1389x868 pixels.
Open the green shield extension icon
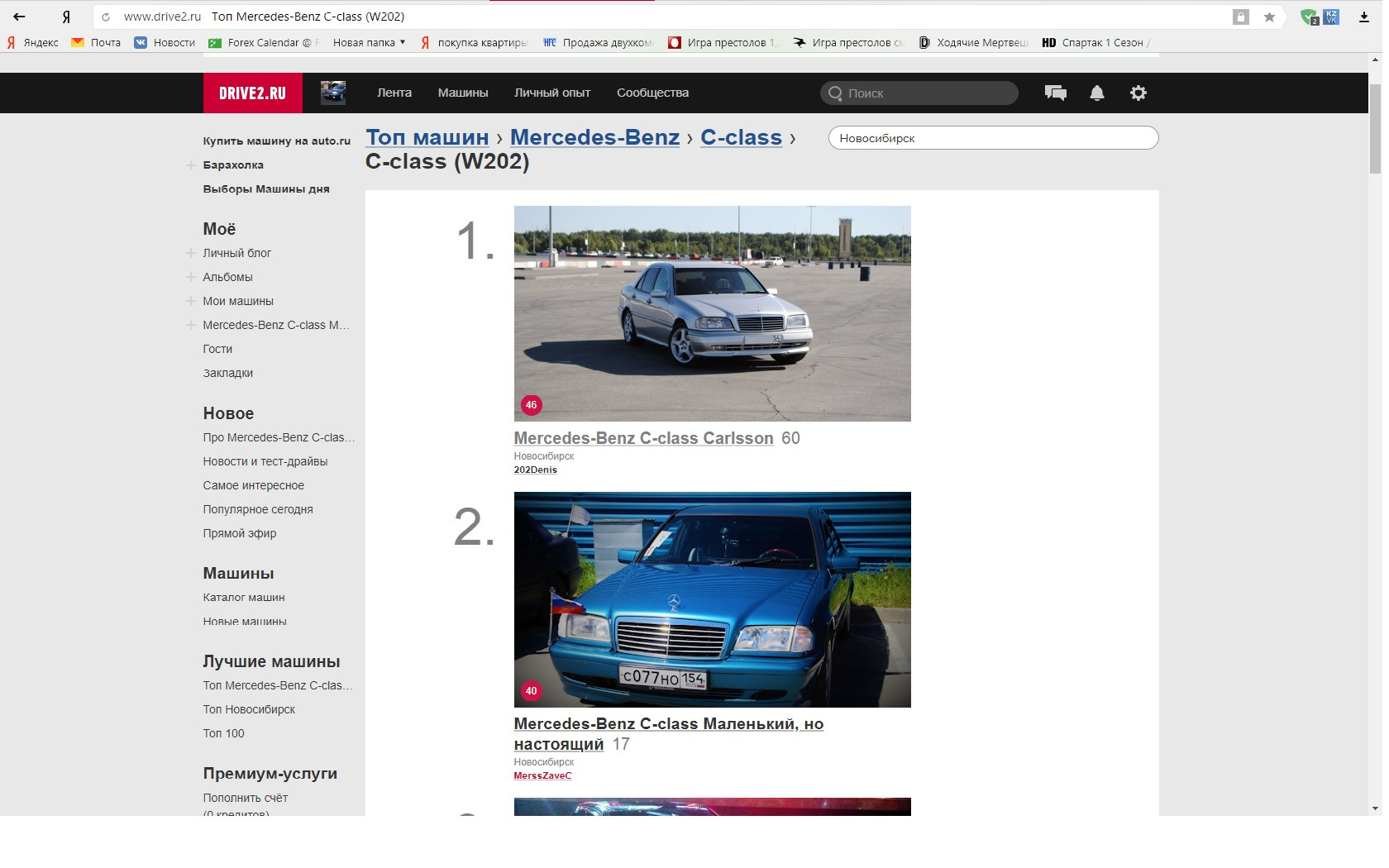click(x=1309, y=17)
